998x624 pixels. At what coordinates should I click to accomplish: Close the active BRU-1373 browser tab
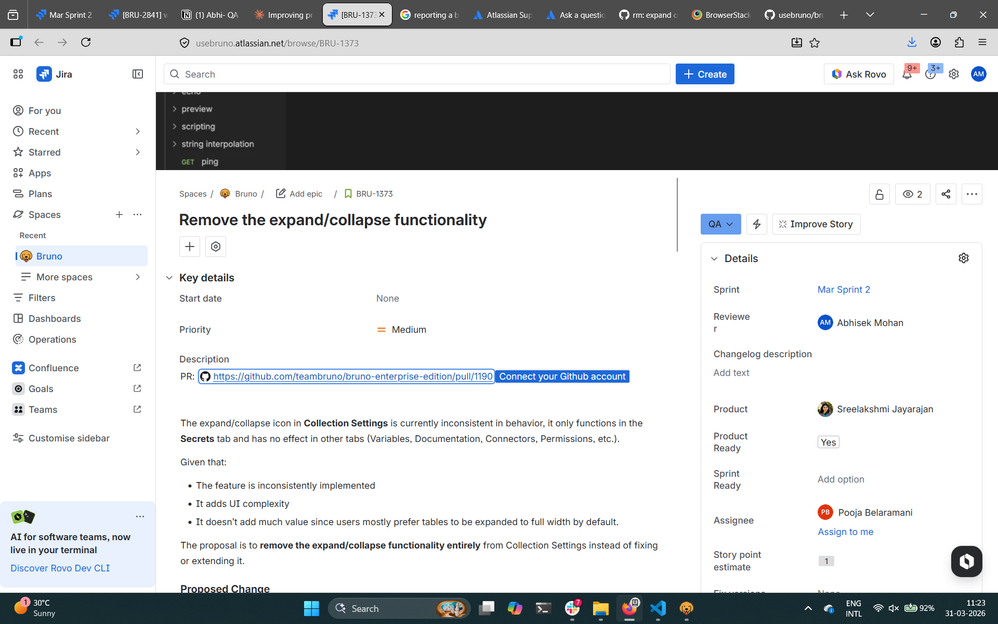(x=382, y=15)
